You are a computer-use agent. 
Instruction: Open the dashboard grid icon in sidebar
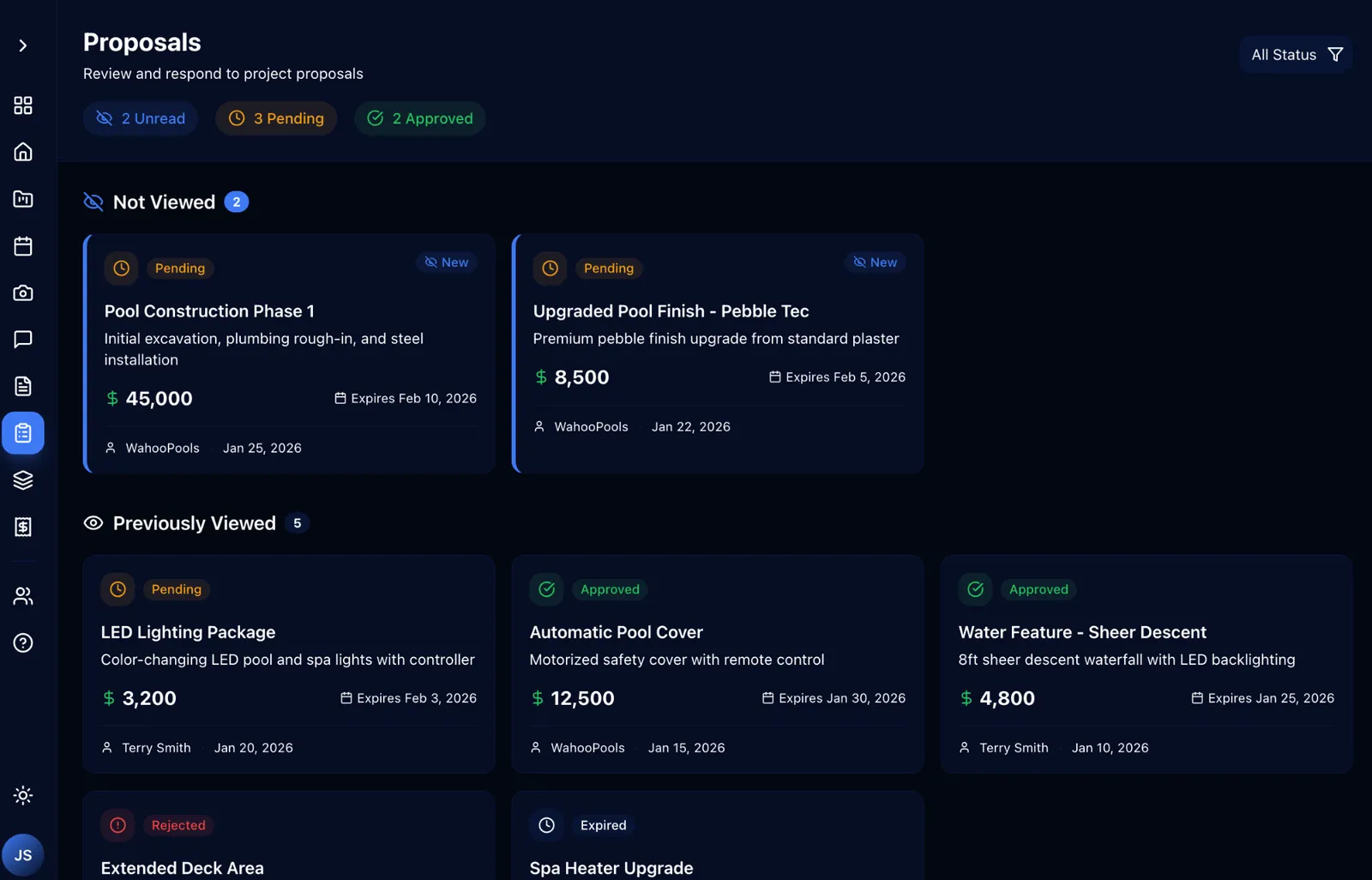point(23,105)
